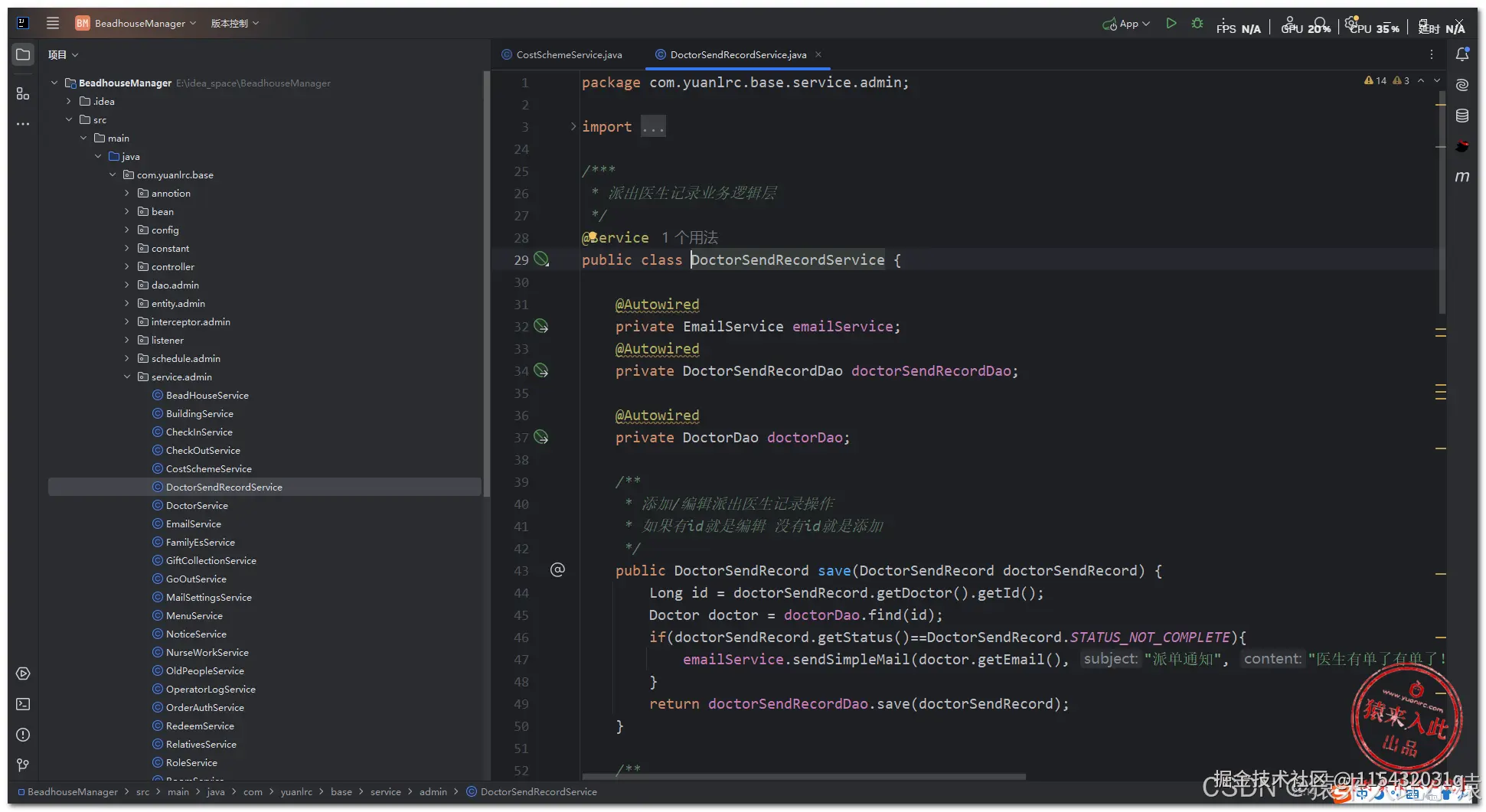Open the 版本控制 dropdown
Viewport: 1486px width, 812px height.
click(235, 23)
